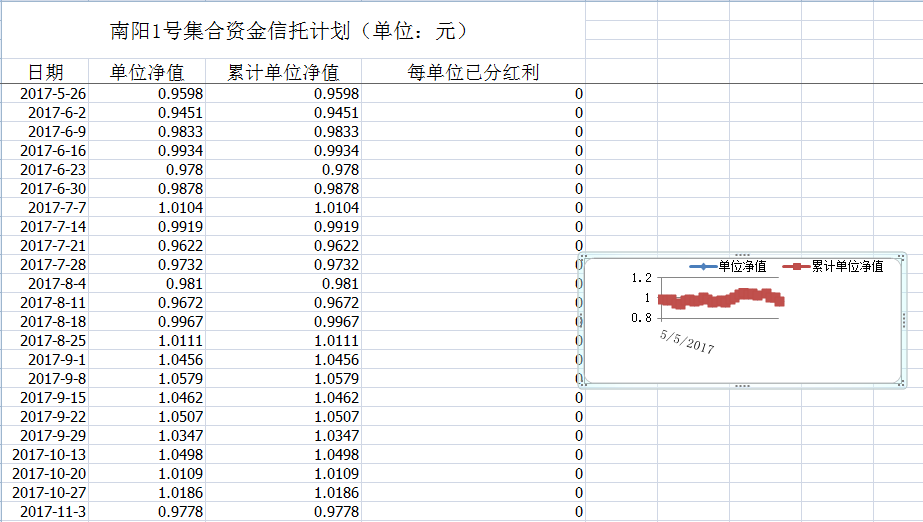Click the chart's right-edge resize handle

tap(903, 320)
